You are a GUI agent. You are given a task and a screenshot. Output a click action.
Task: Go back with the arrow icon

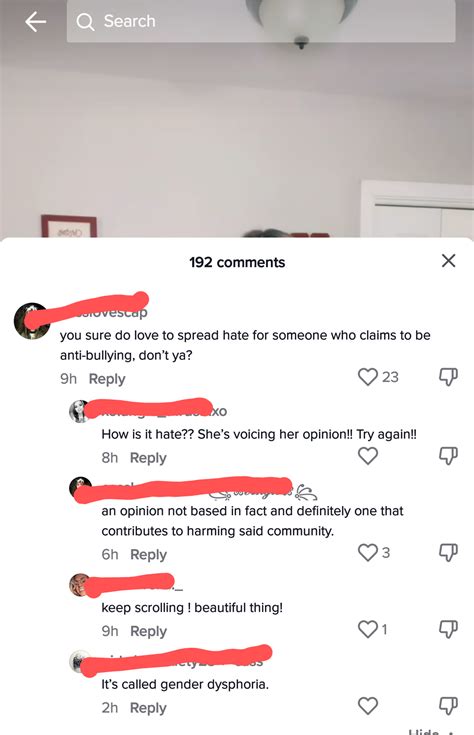coord(36,22)
